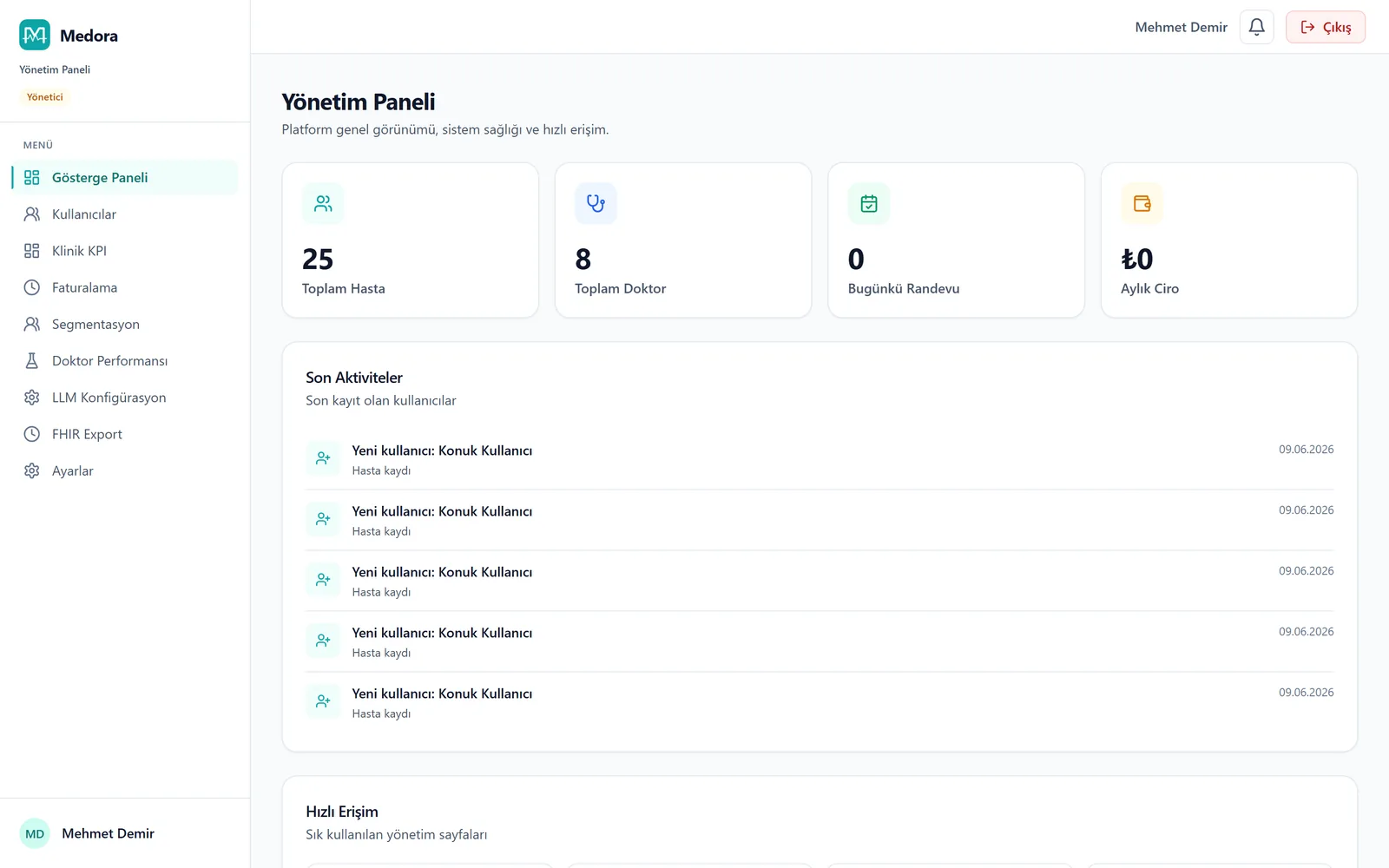
Task: Click the gear icon beside LLM Konfigürasyon
Action: click(x=32, y=397)
